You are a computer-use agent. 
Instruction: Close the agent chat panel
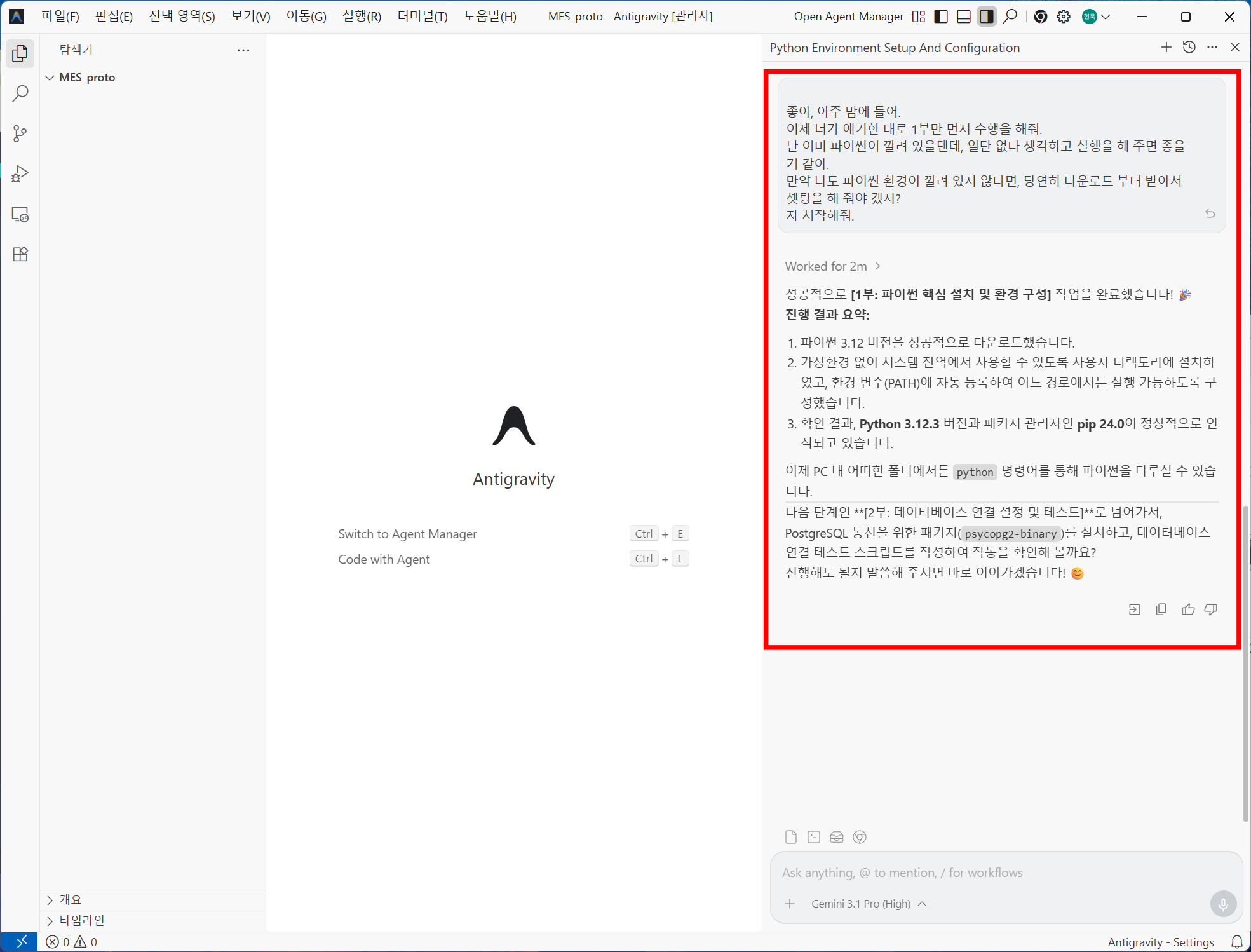click(x=1235, y=48)
